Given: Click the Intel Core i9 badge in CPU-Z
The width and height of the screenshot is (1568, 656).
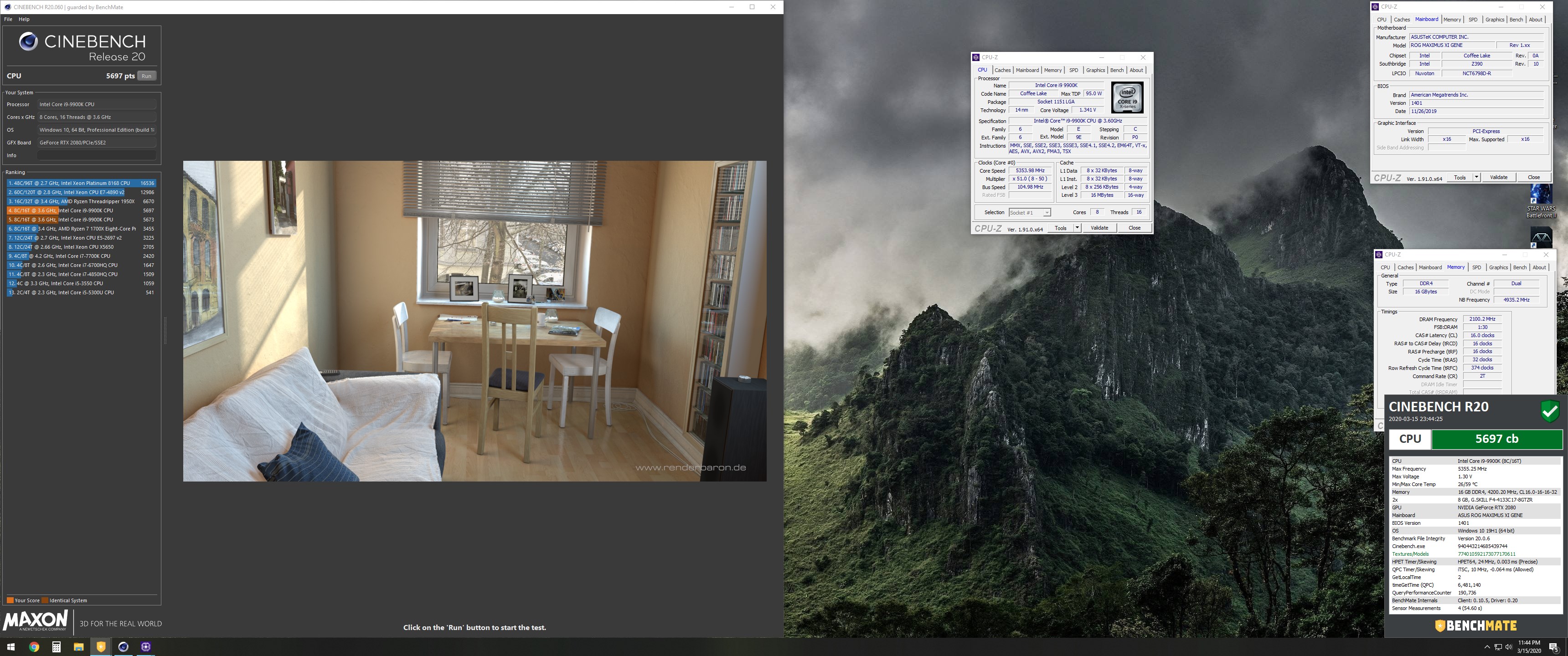Looking at the screenshot, I should (x=1127, y=97).
